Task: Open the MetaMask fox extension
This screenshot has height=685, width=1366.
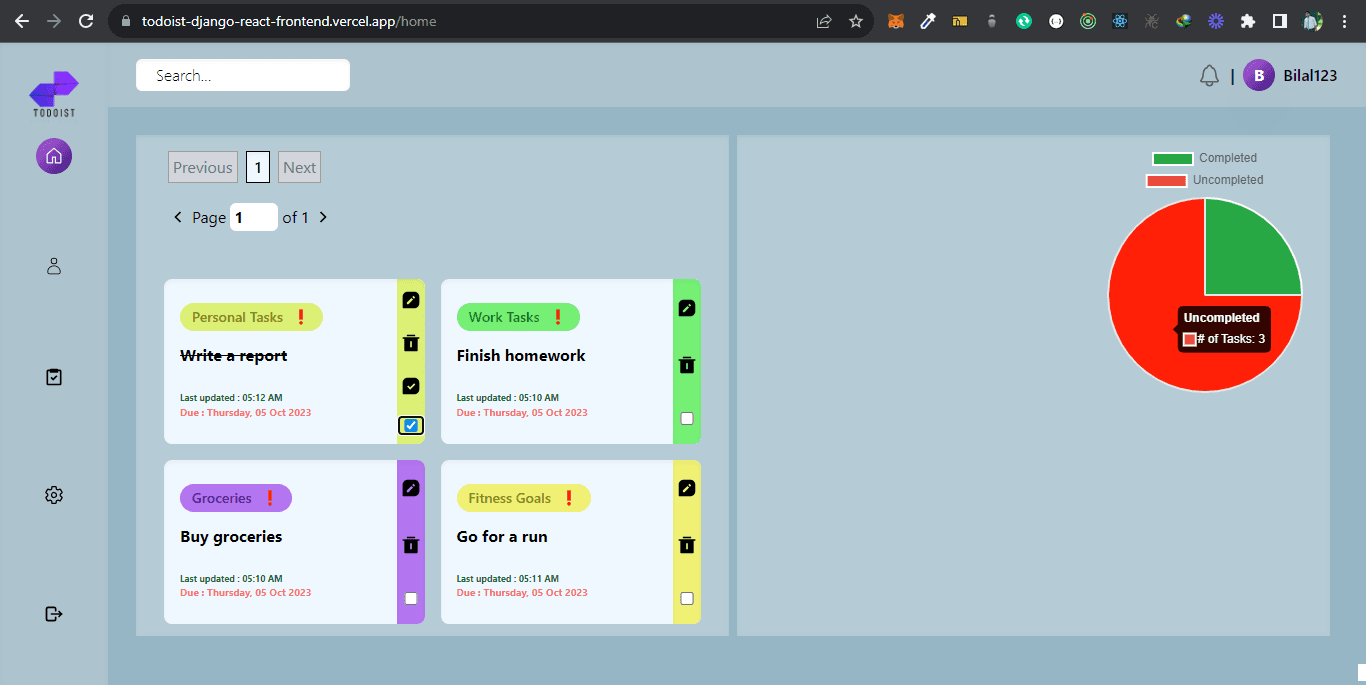Action: coord(896,21)
